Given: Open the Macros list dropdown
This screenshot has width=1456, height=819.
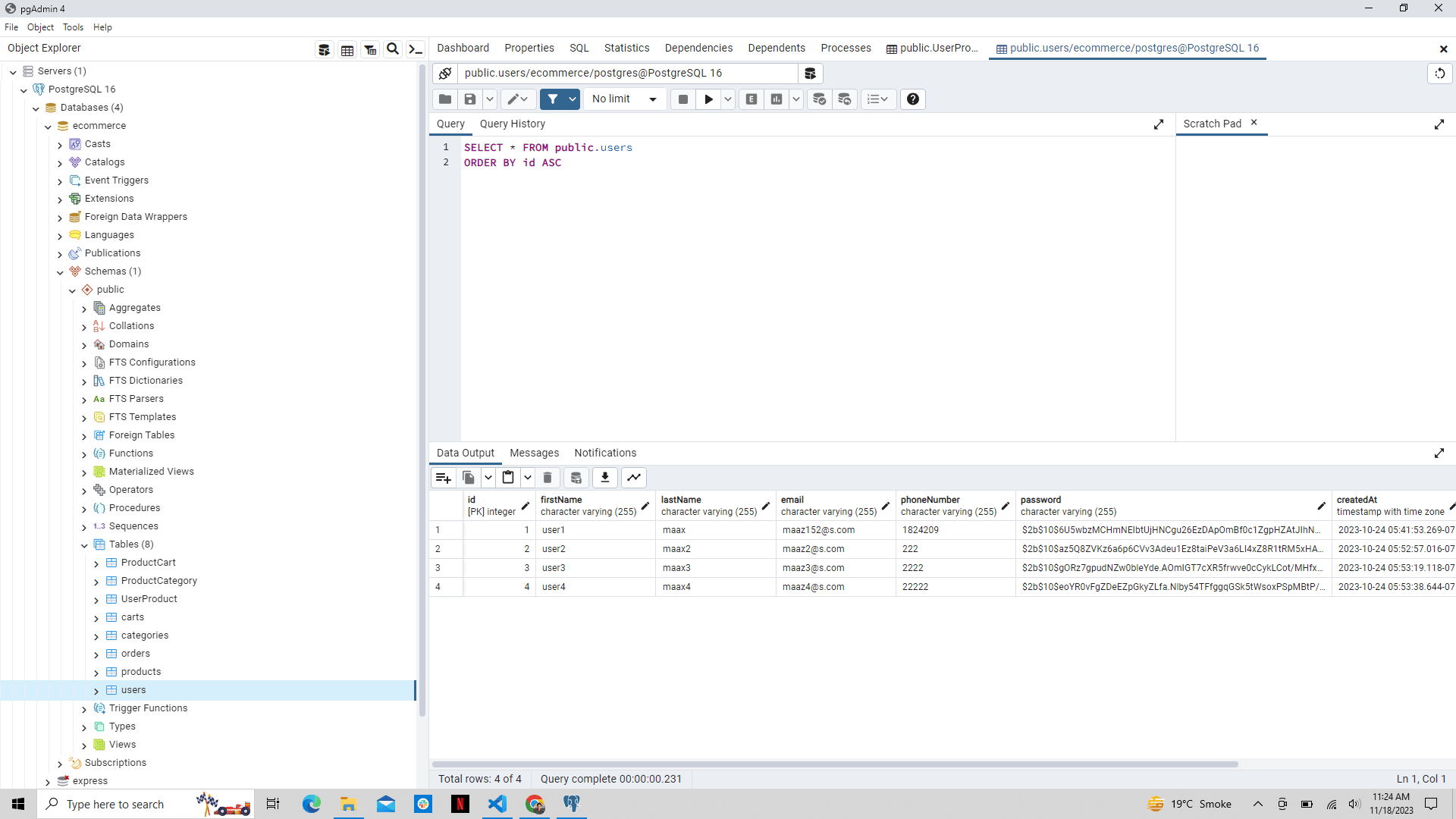Looking at the screenshot, I should (878, 99).
